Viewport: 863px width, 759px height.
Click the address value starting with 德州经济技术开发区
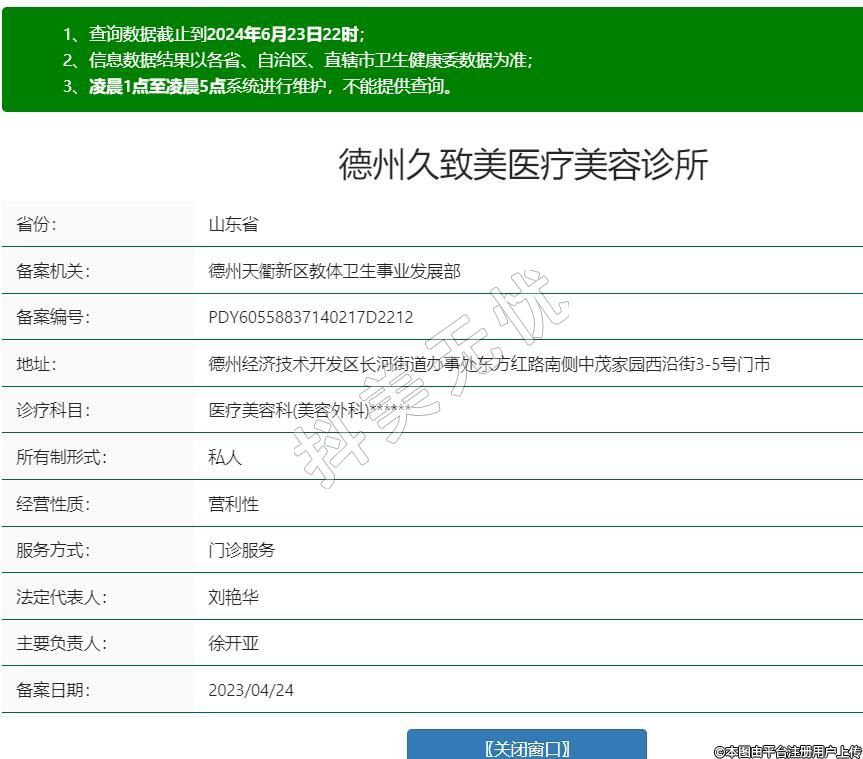[488, 364]
